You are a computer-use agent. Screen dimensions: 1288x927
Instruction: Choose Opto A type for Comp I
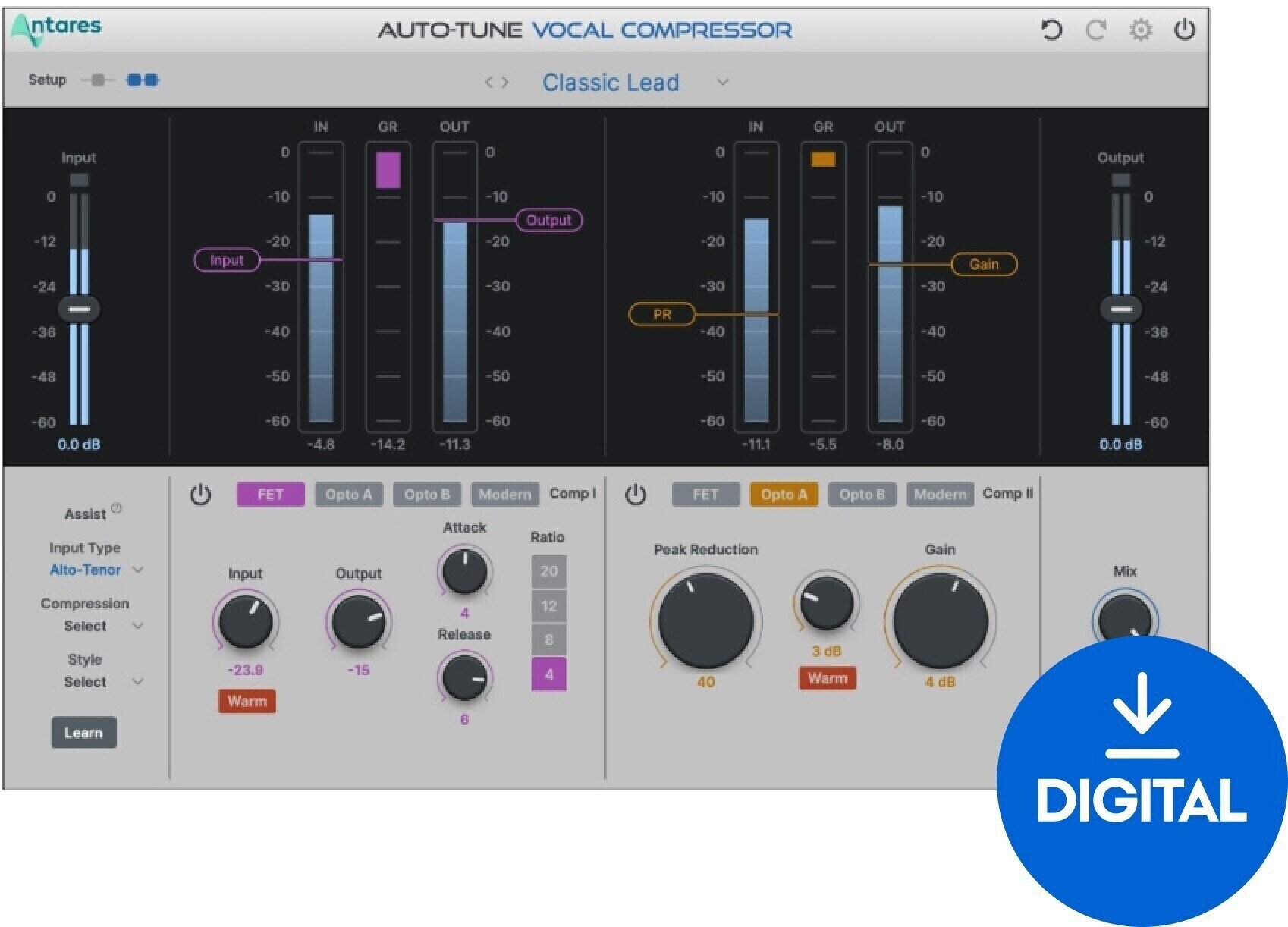(349, 495)
